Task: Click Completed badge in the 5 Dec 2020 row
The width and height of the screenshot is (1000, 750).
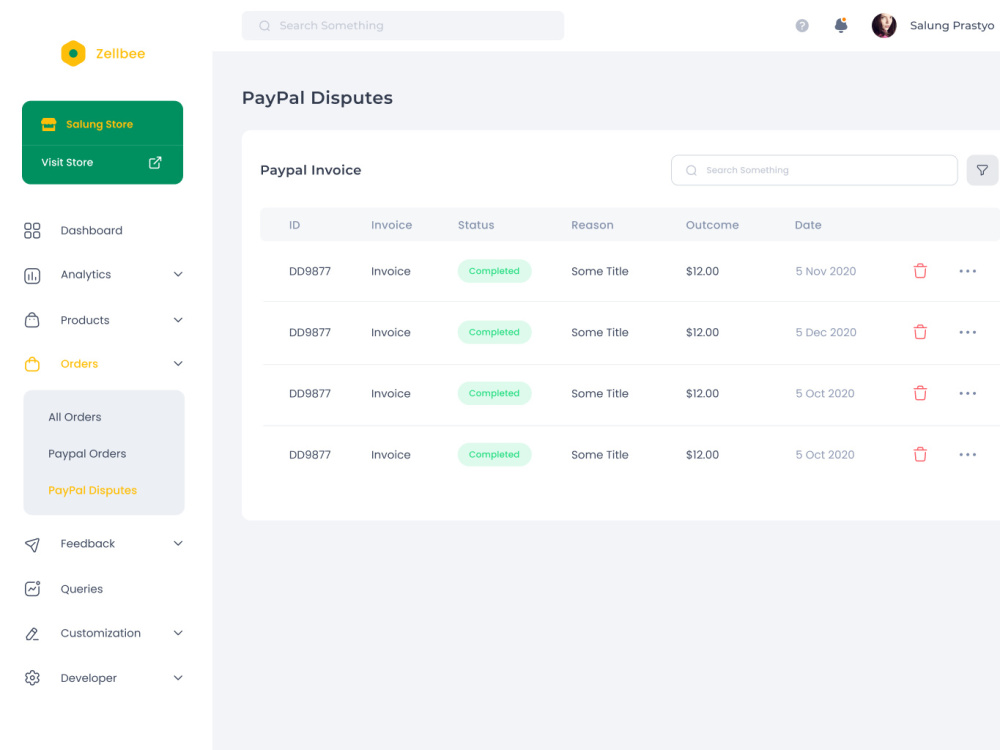Action: pyautogui.click(x=494, y=332)
